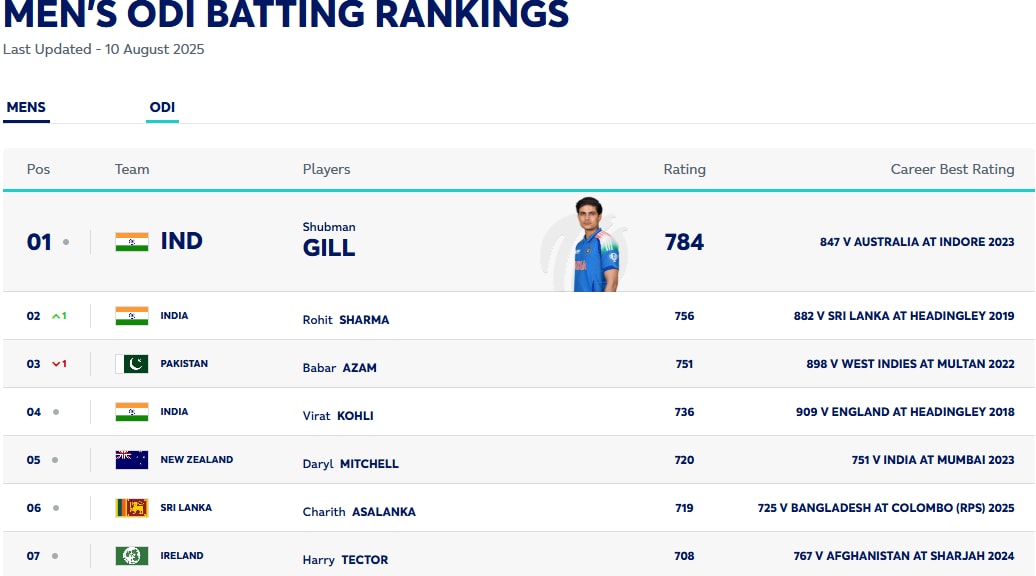Click the Rating column header
Image resolution: width=1036 pixels, height=576 pixels.
point(684,170)
